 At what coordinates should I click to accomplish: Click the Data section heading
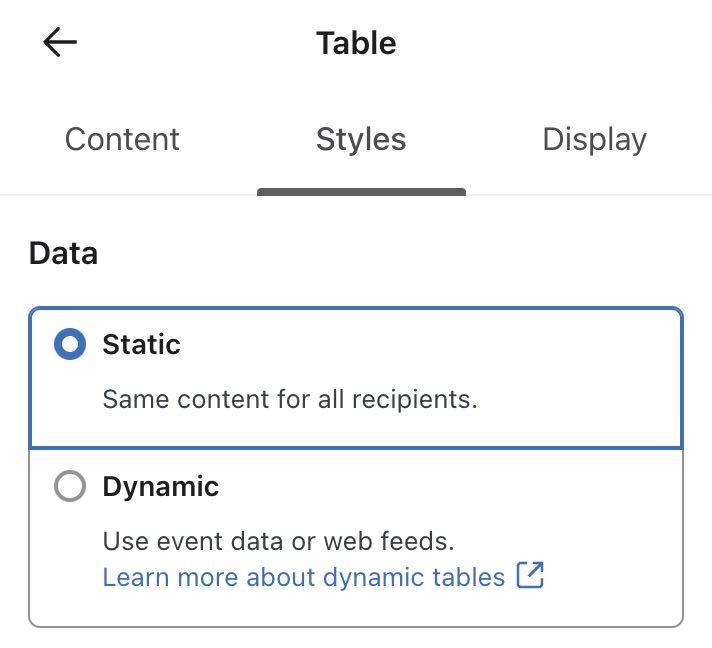[x=63, y=253]
